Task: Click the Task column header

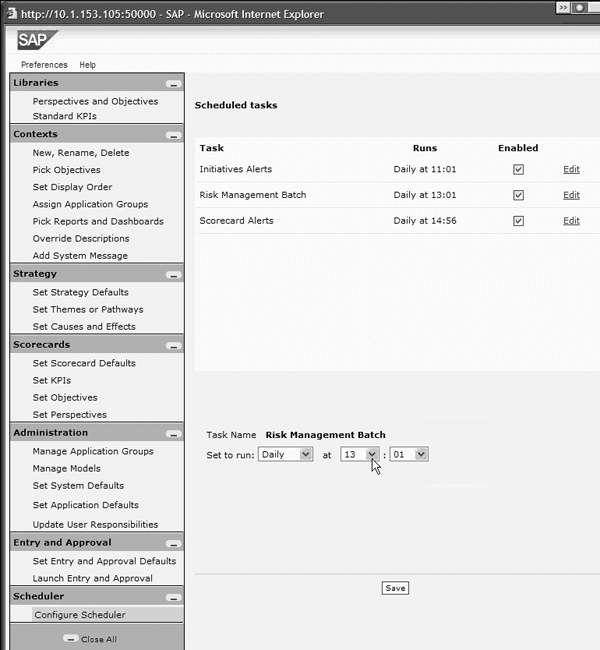Action: pyautogui.click(x=211, y=148)
